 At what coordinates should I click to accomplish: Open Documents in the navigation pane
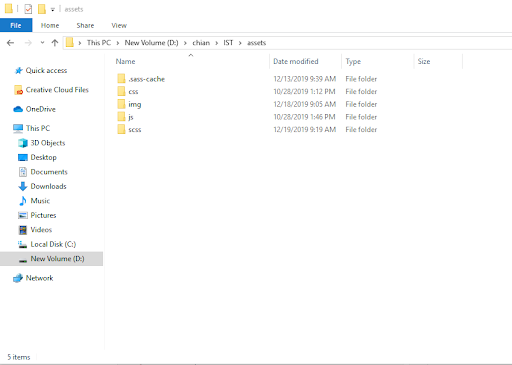pyautogui.click(x=49, y=172)
